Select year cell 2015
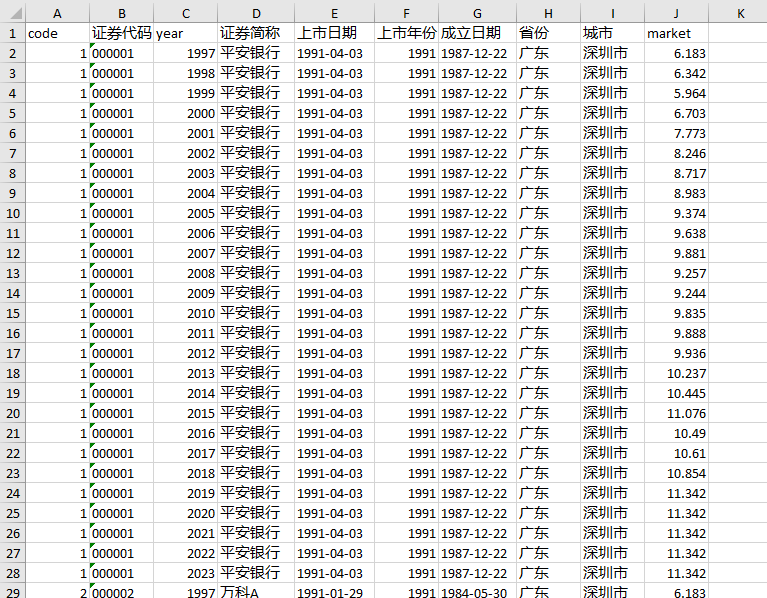The image size is (767, 598). point(185,413)
